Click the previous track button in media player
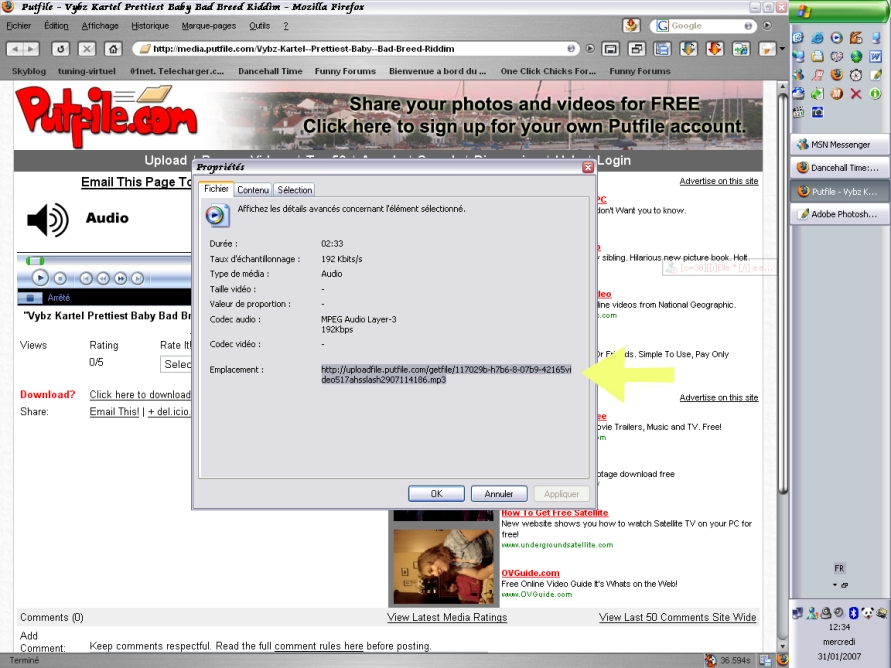891x668 pixels. tap(86, 278)
